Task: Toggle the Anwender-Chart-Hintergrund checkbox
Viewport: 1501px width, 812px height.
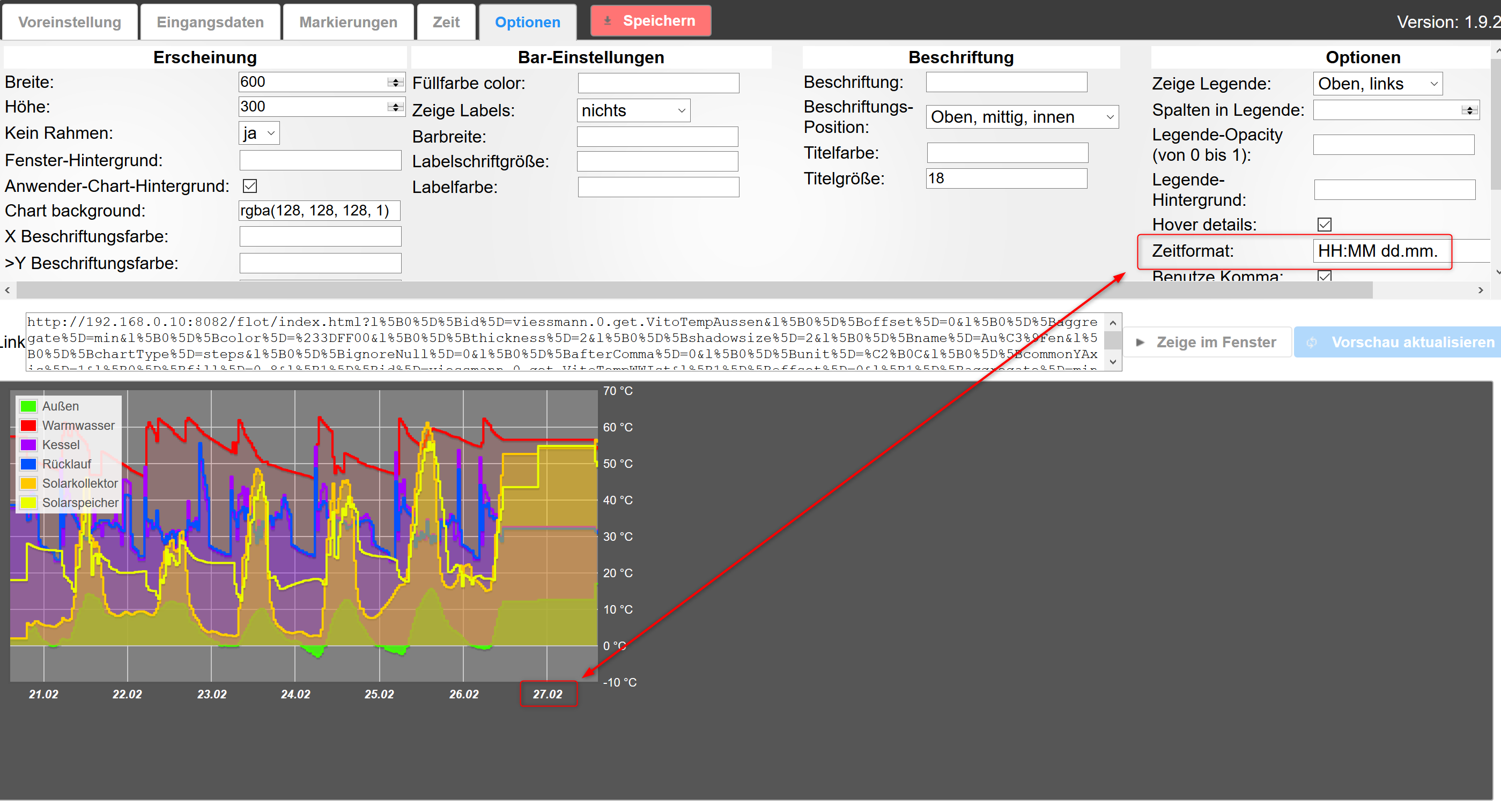Action: [250, 187]
